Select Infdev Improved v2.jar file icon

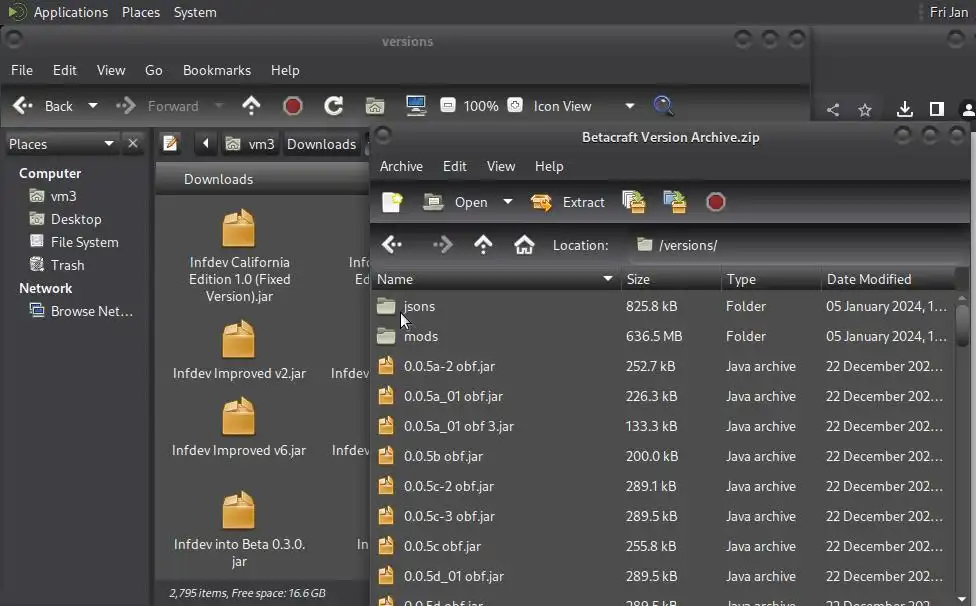pos(238,340)
